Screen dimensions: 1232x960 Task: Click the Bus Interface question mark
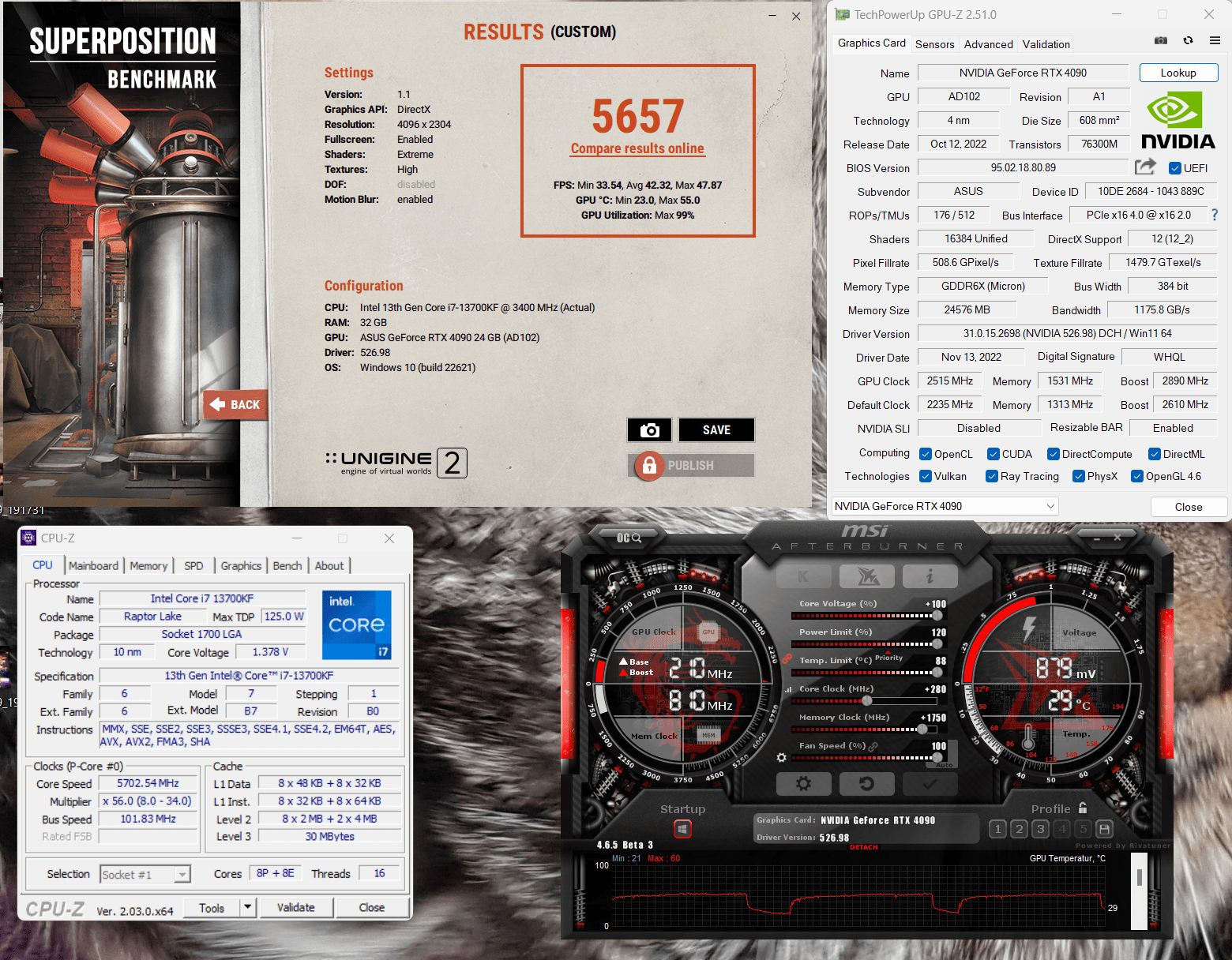click(1215, 215)
